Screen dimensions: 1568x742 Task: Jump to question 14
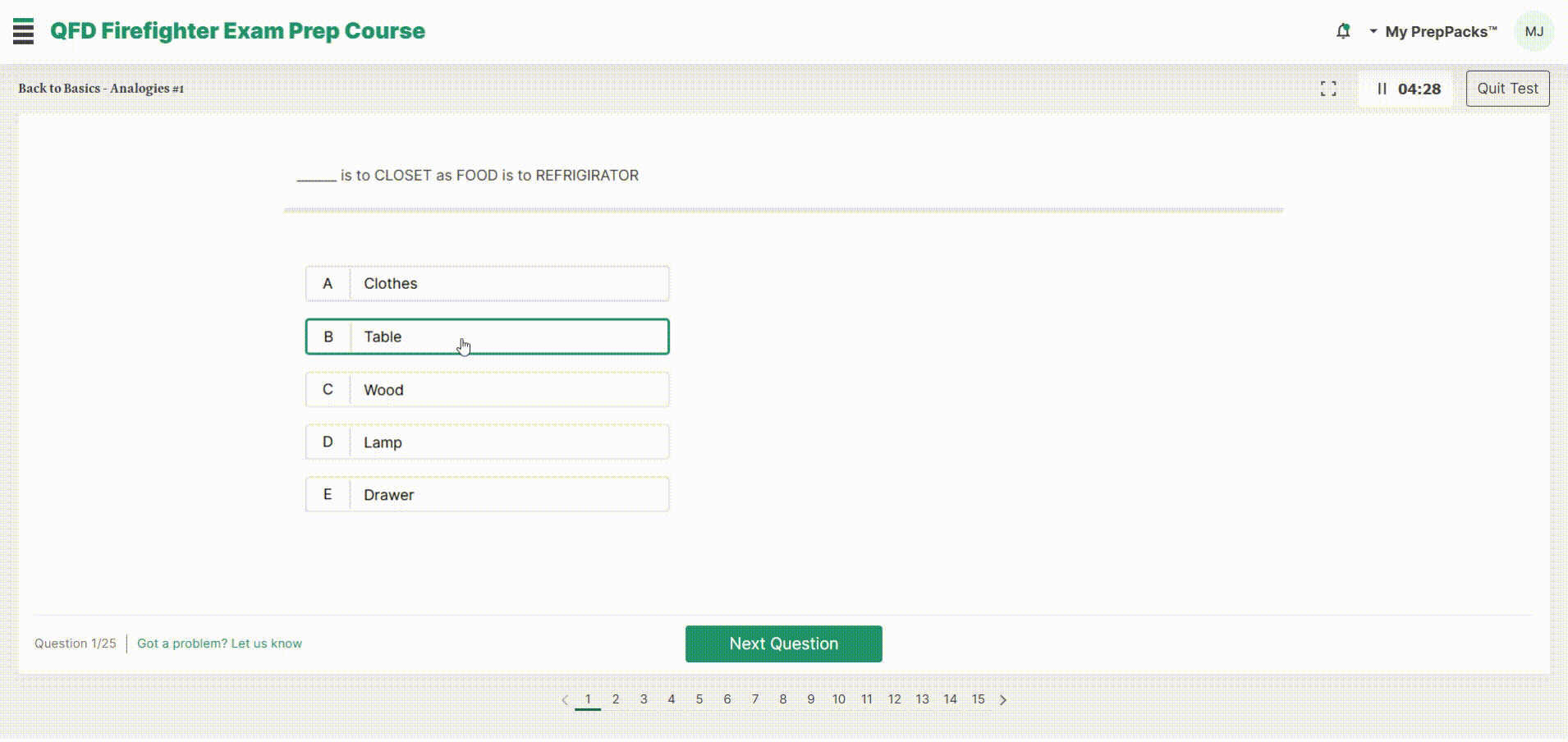951,699
